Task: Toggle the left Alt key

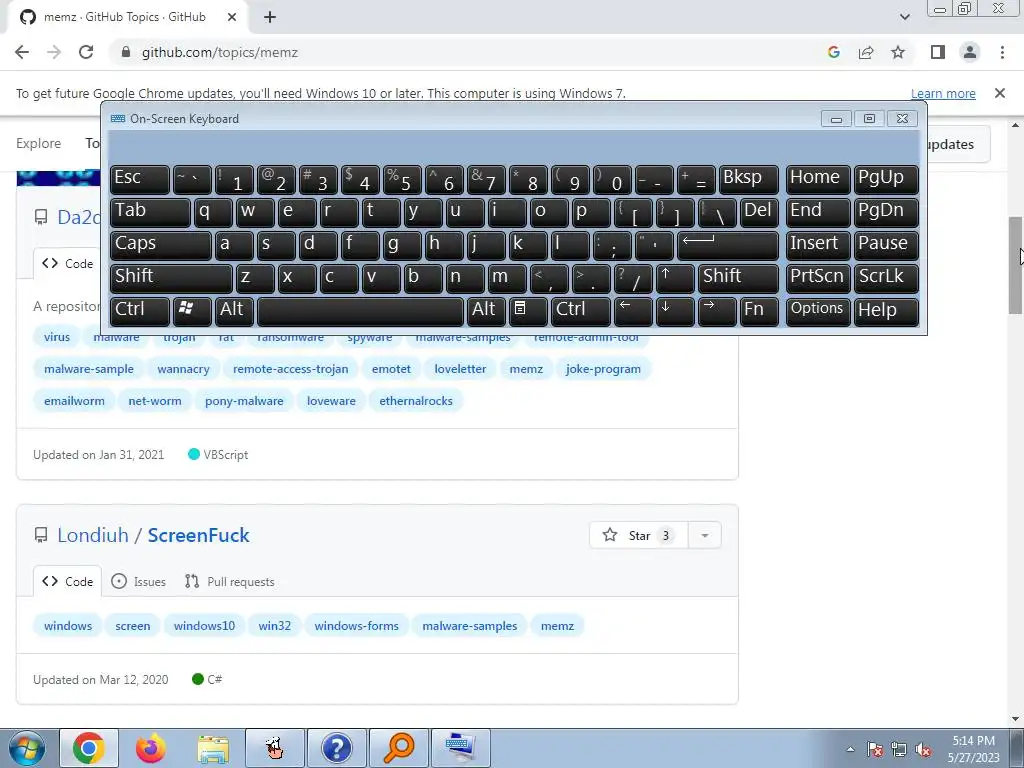Action: coord(234,312)
